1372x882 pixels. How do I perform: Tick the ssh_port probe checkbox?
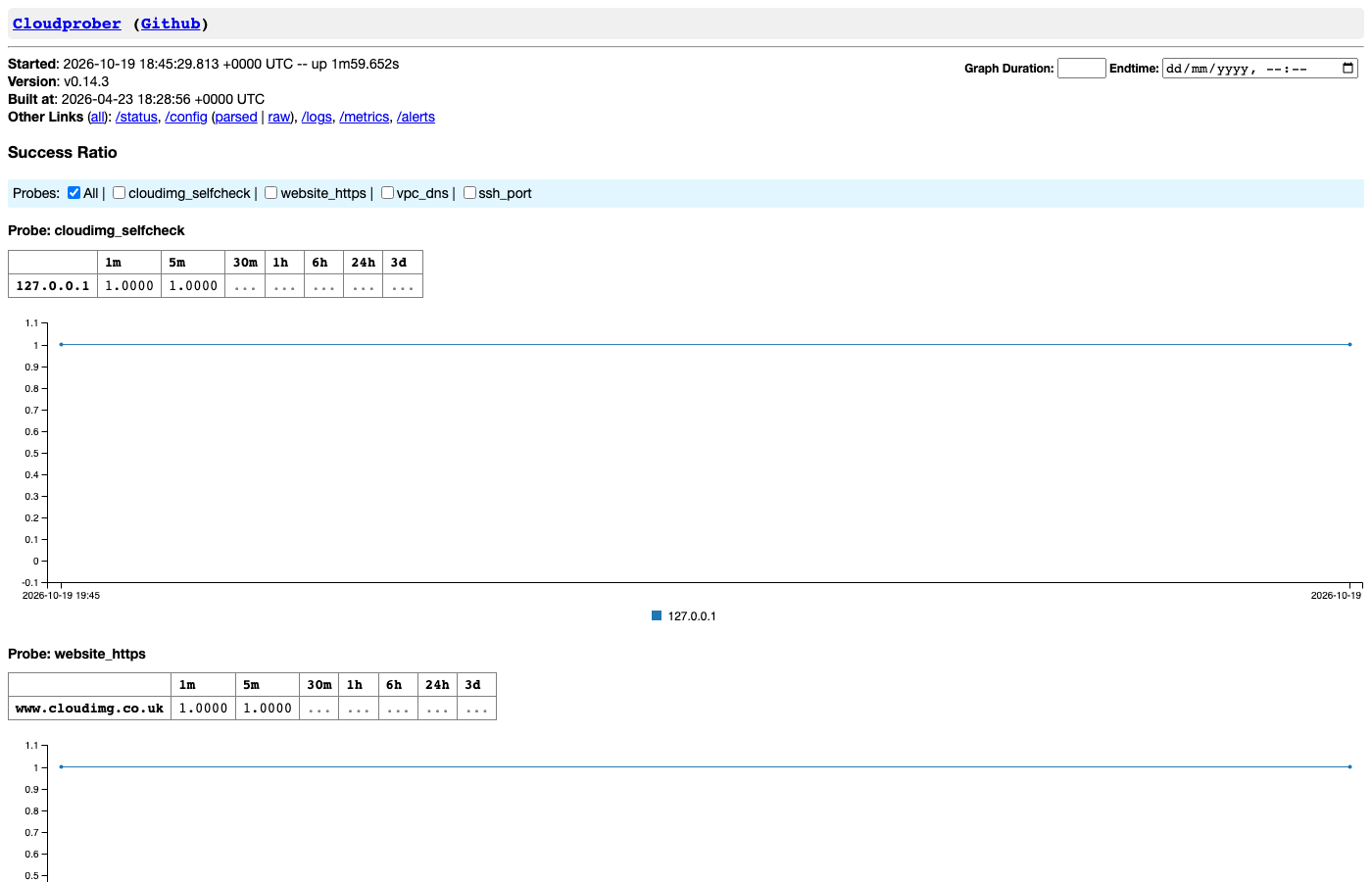tap(469, 193)
